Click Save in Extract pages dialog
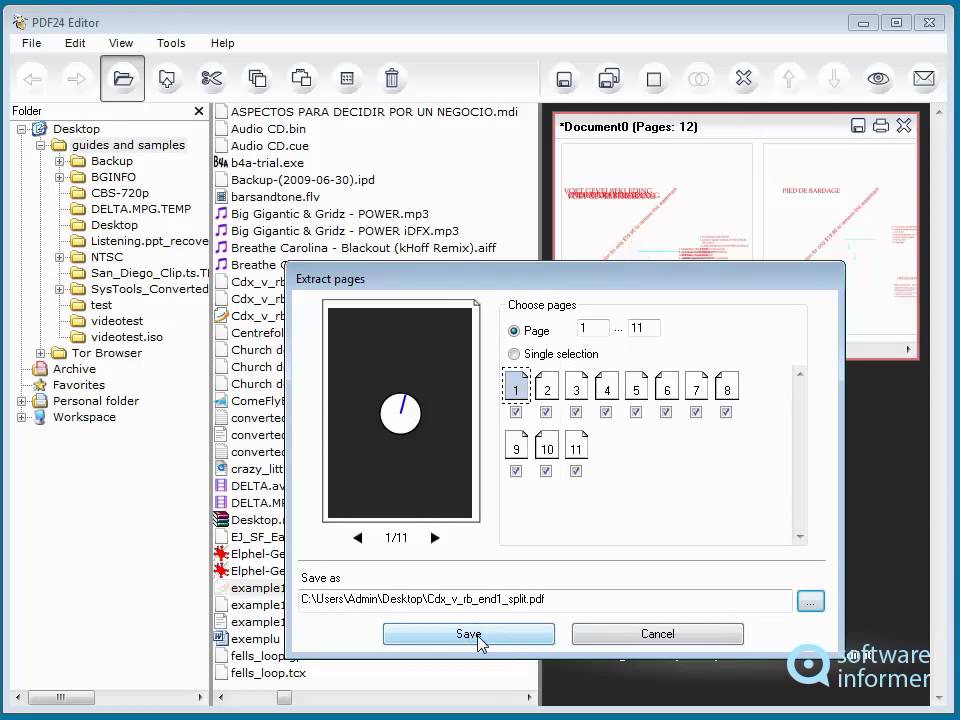Screen dimensions: 960x720 pos(468,634)
